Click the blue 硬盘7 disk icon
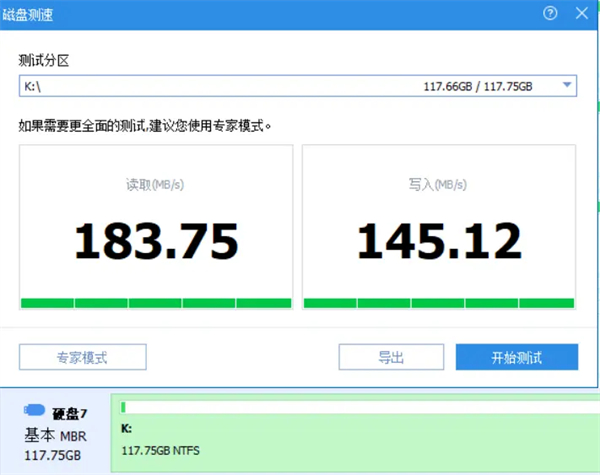The image size is (600, 475). [34, 410]
